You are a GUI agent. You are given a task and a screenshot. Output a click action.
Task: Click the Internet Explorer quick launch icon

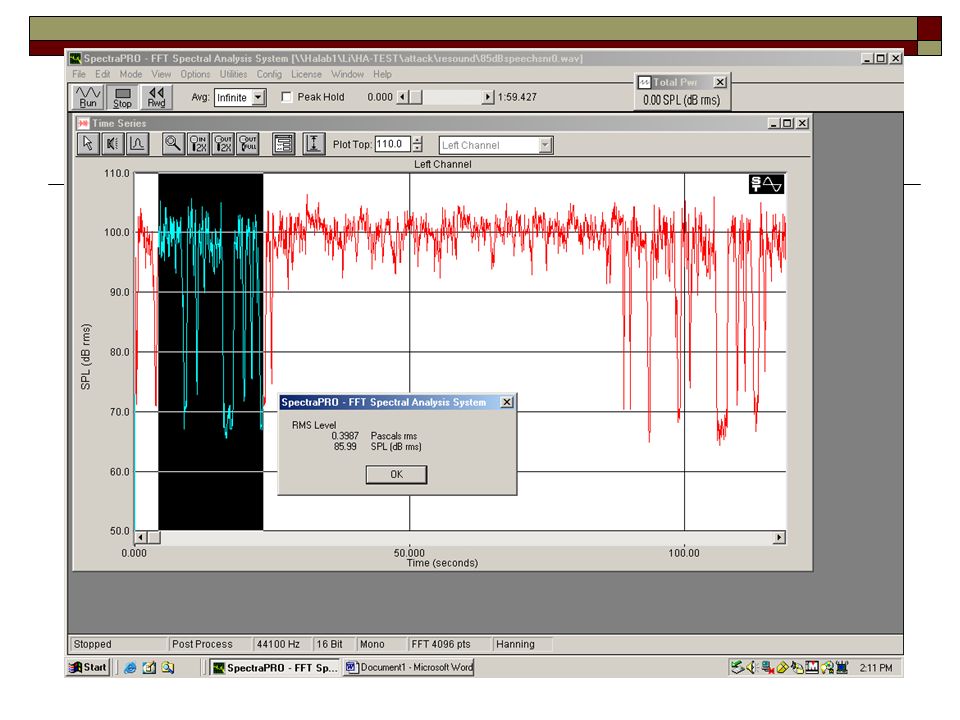pyautogui.click(x=130, y=668)
